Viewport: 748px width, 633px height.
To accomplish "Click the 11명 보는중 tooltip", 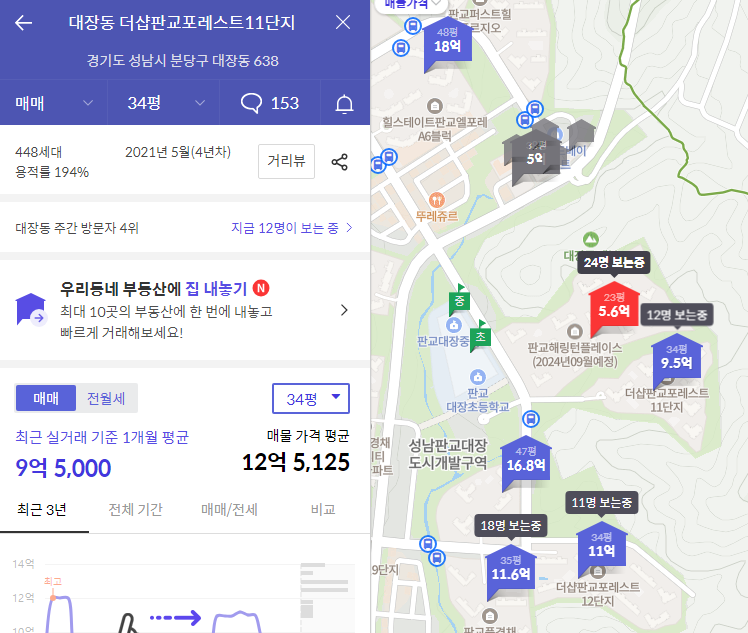I will point(602,502).
